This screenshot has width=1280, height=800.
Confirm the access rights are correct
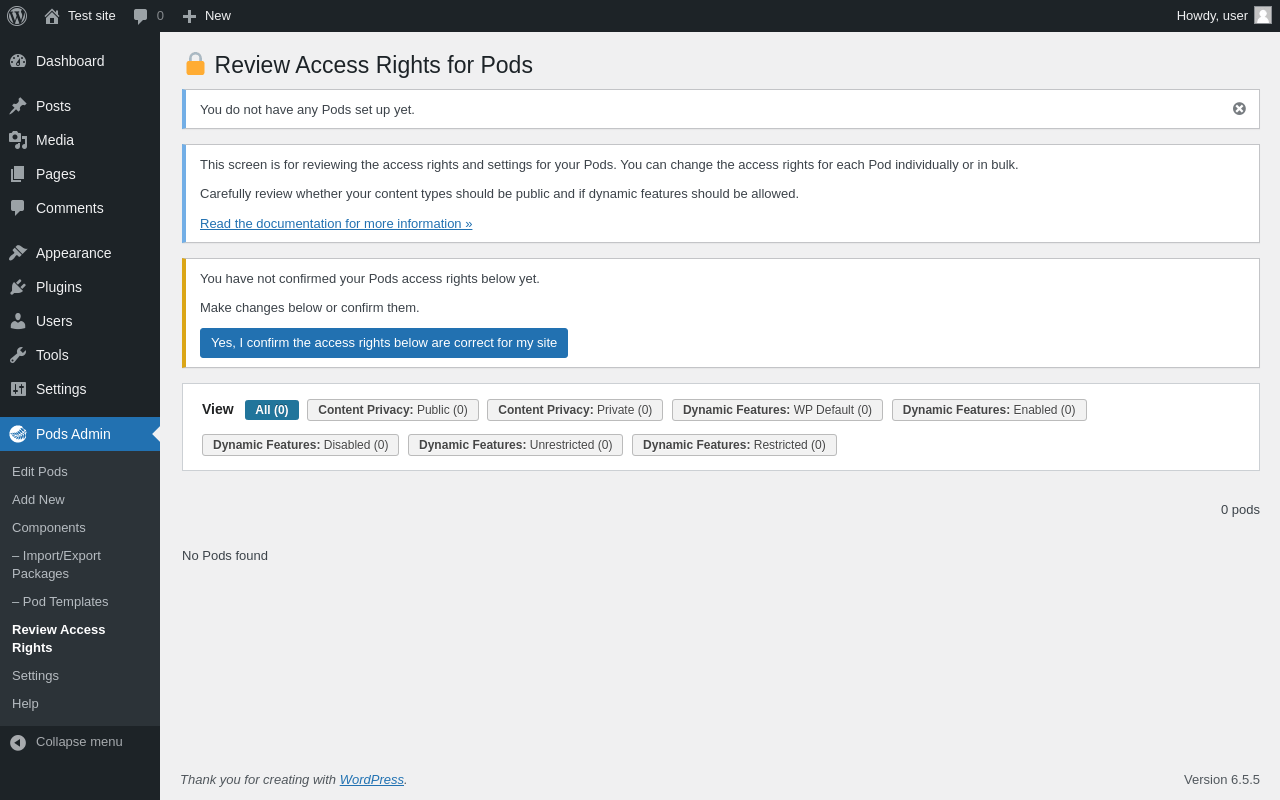(384, 343)
